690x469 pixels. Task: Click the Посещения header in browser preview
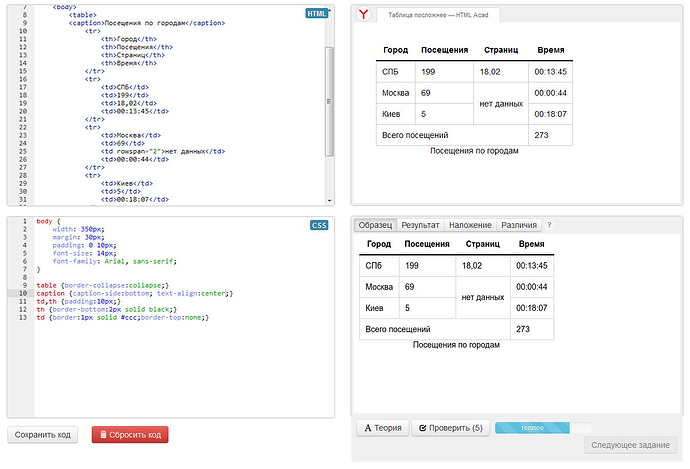(444, 50)
